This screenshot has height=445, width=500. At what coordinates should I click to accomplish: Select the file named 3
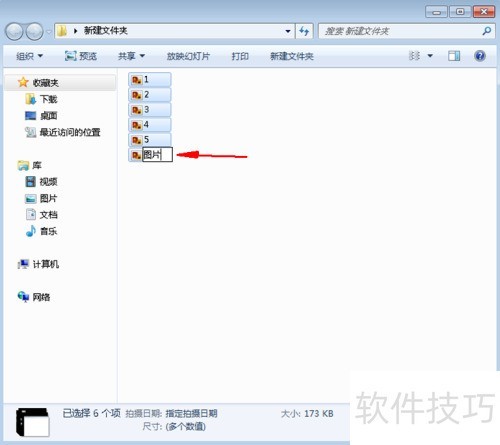(150, 110)
